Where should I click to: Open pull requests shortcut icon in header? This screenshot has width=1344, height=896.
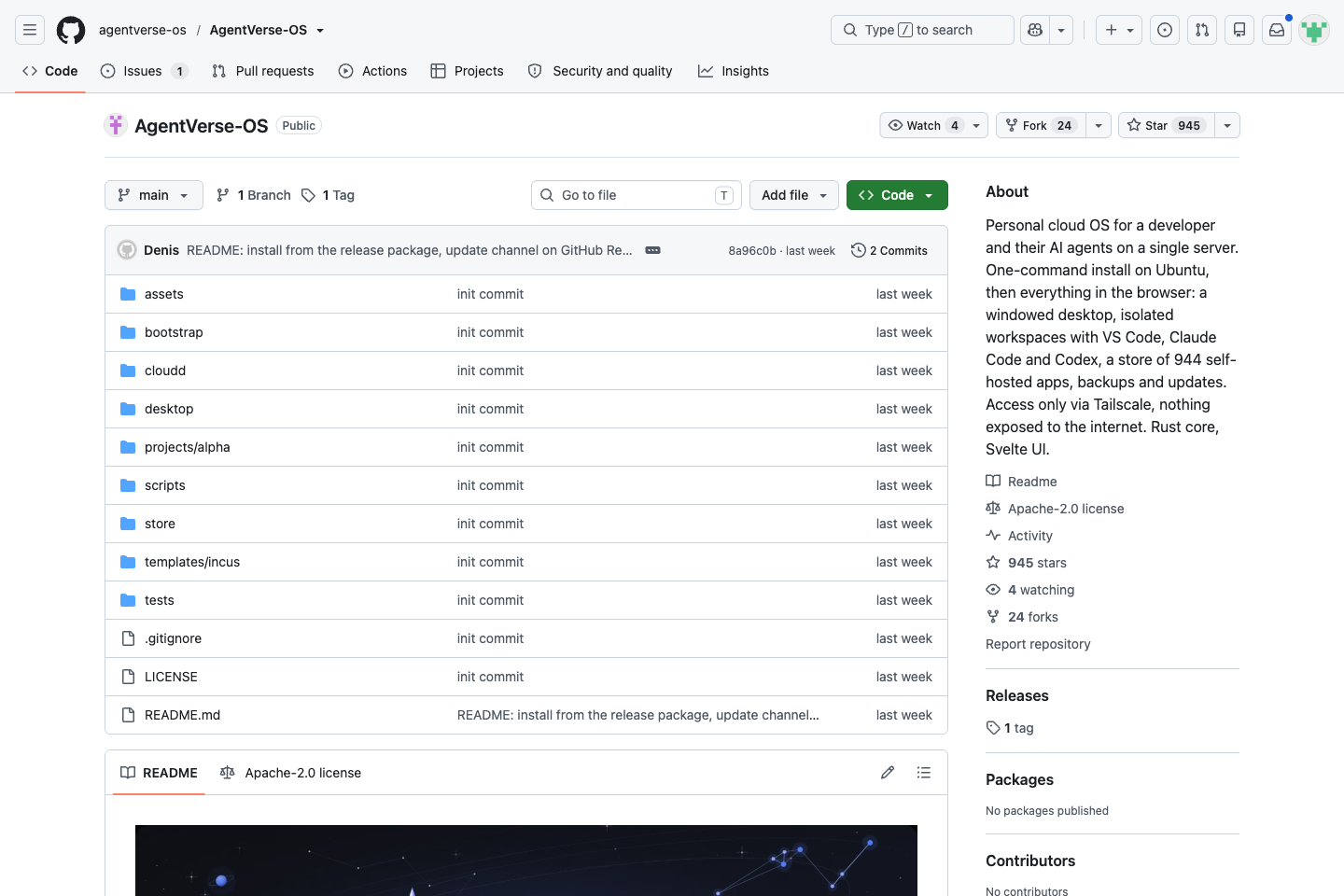[1202, 30]
